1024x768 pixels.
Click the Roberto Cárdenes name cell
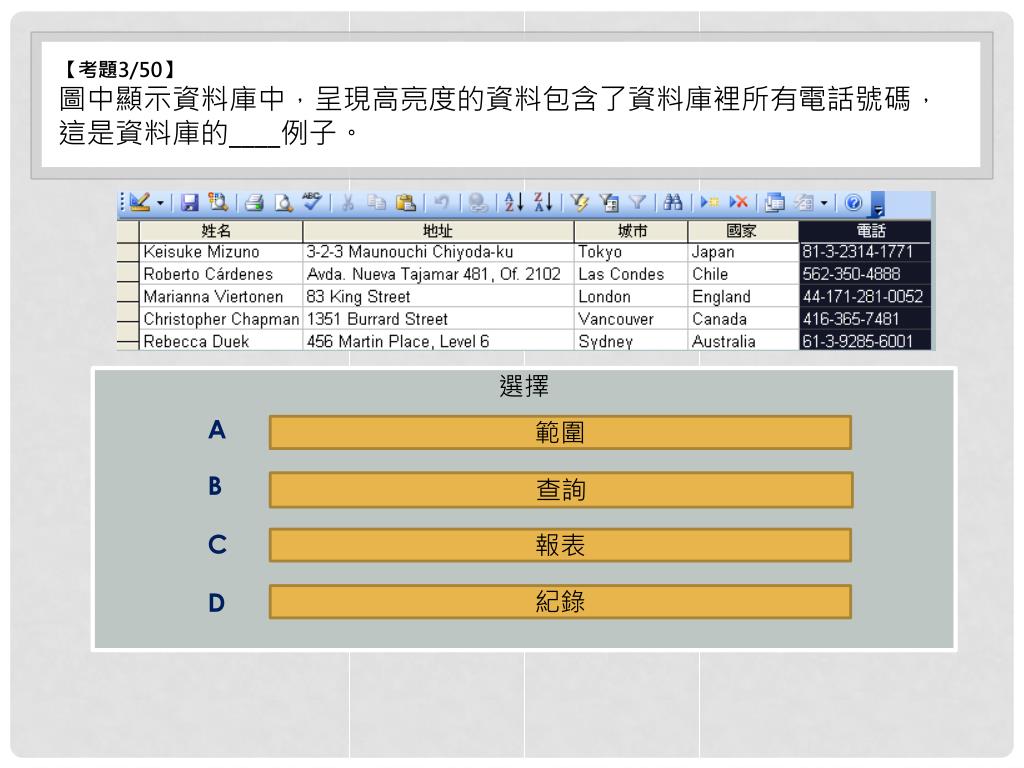pyautogui.click(x=221, y=274)
